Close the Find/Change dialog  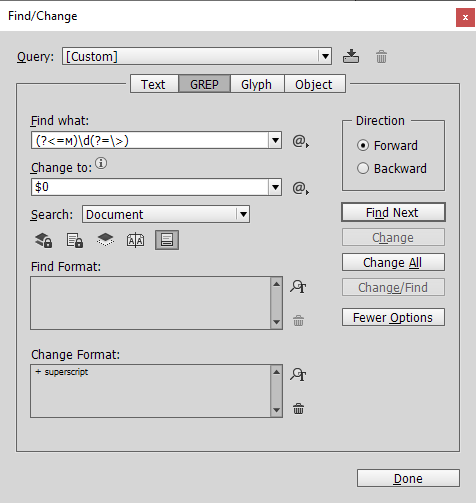(465, 17)
